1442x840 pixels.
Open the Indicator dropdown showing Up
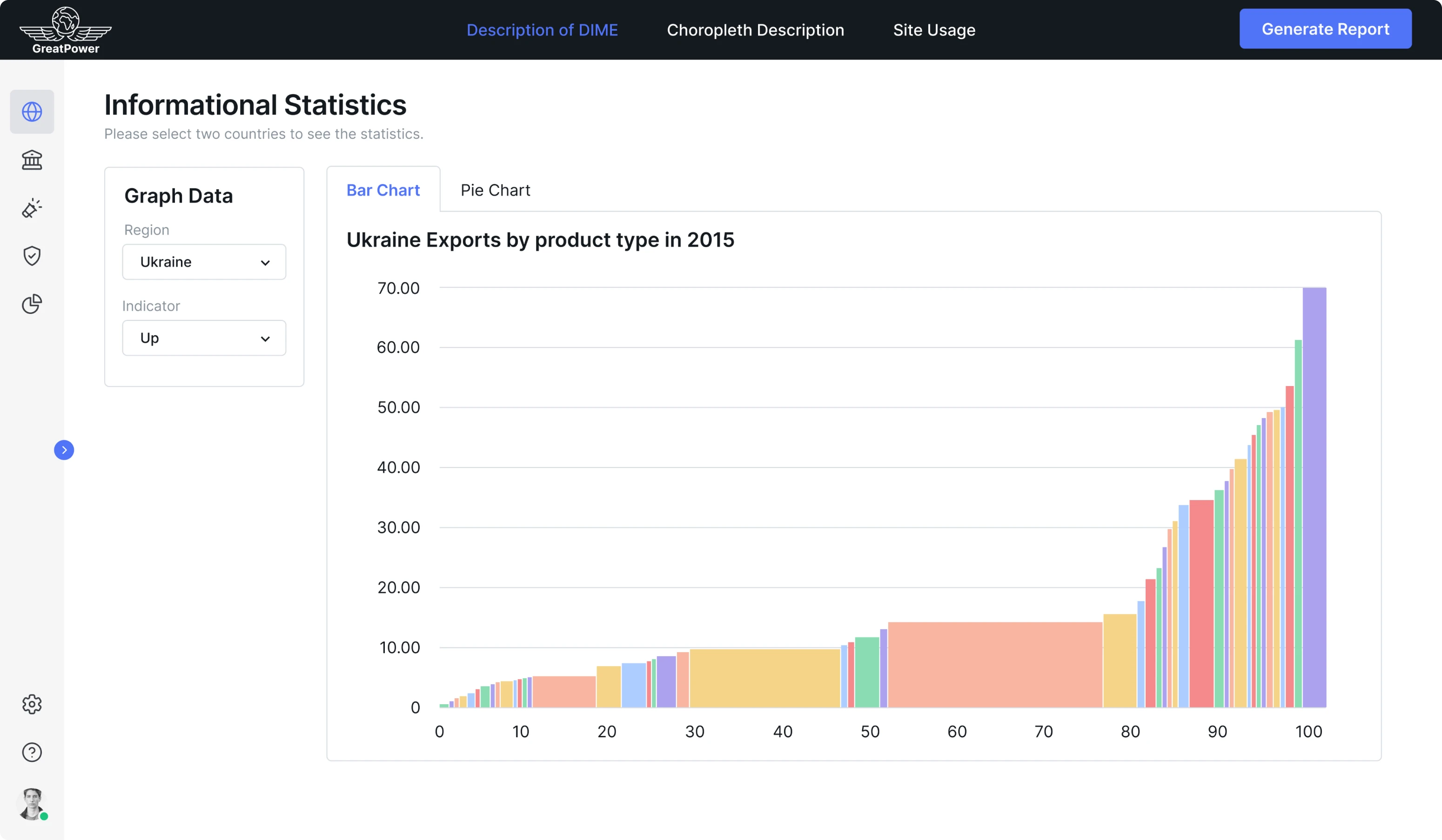coord(204,337)
